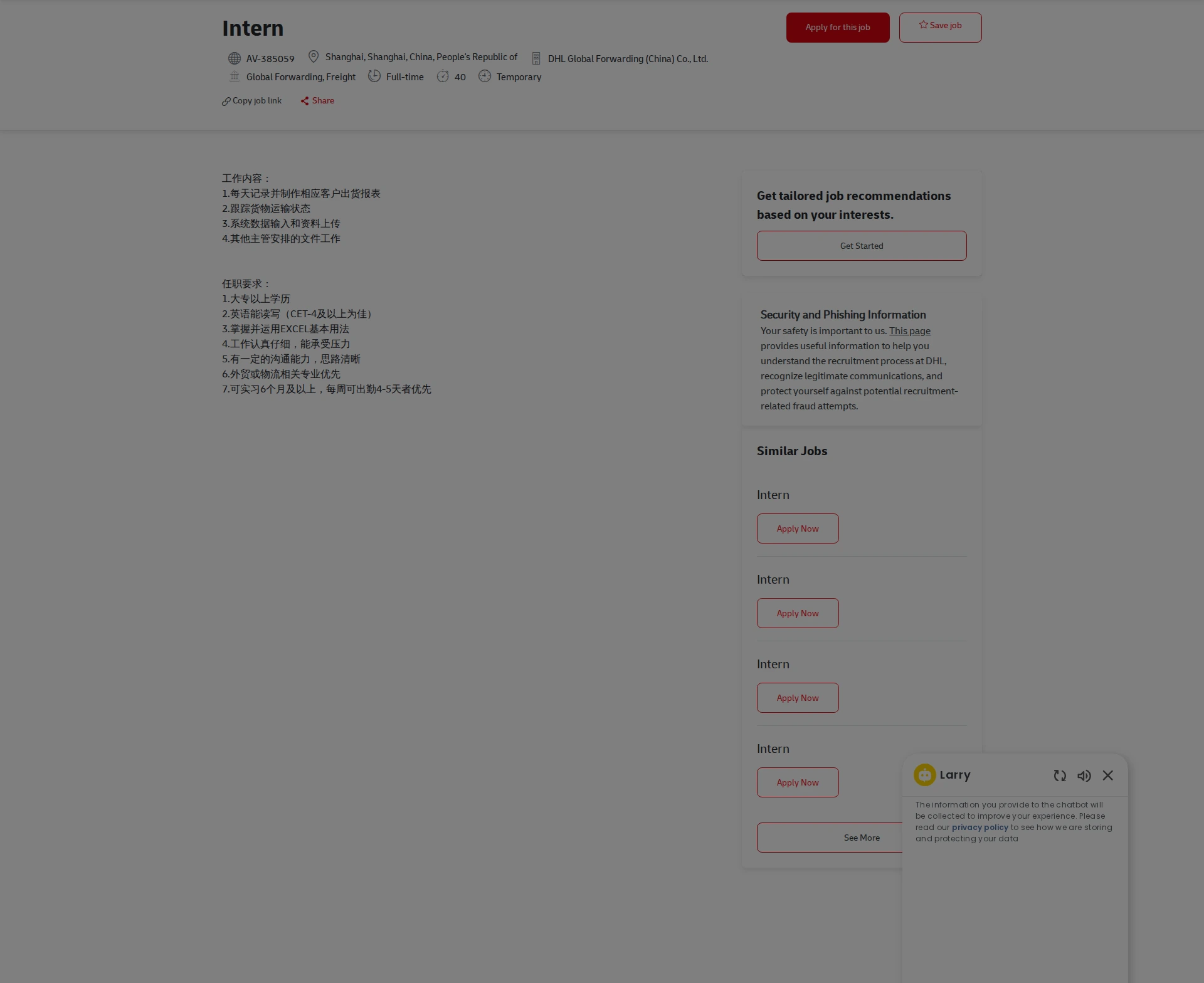Click the bank icon beside Global Forwarding, Freight
The height and width of the screenshot is (983, 1204).
235,76
